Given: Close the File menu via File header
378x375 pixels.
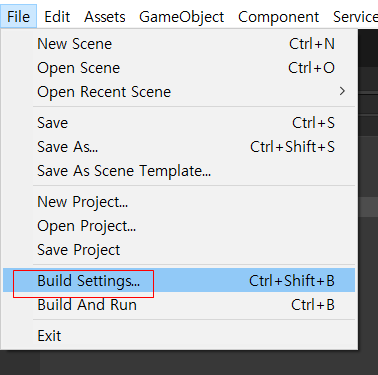Looking at the screenshot, I should click(18, 17).
